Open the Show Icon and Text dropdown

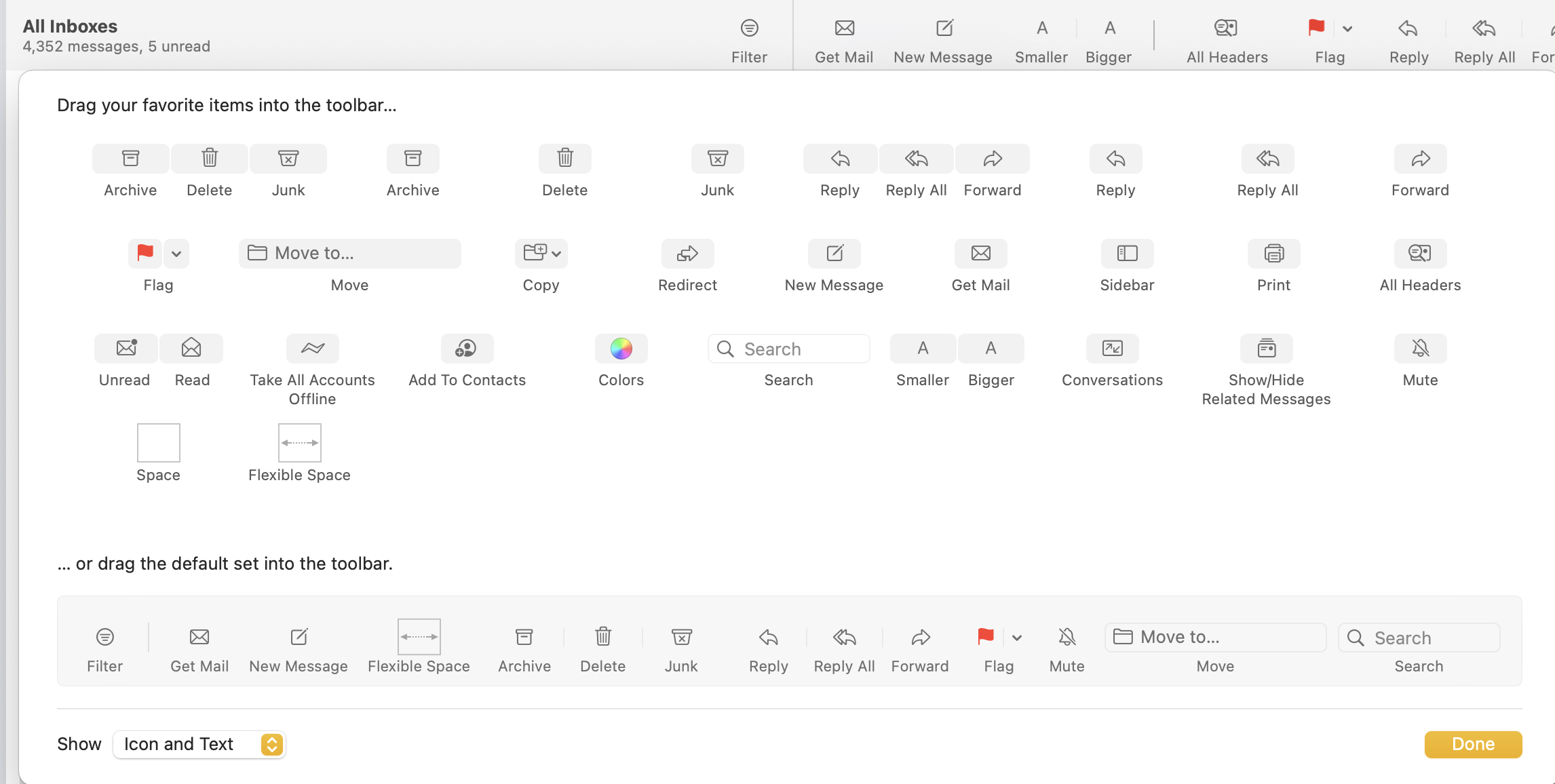pos(199,745)
